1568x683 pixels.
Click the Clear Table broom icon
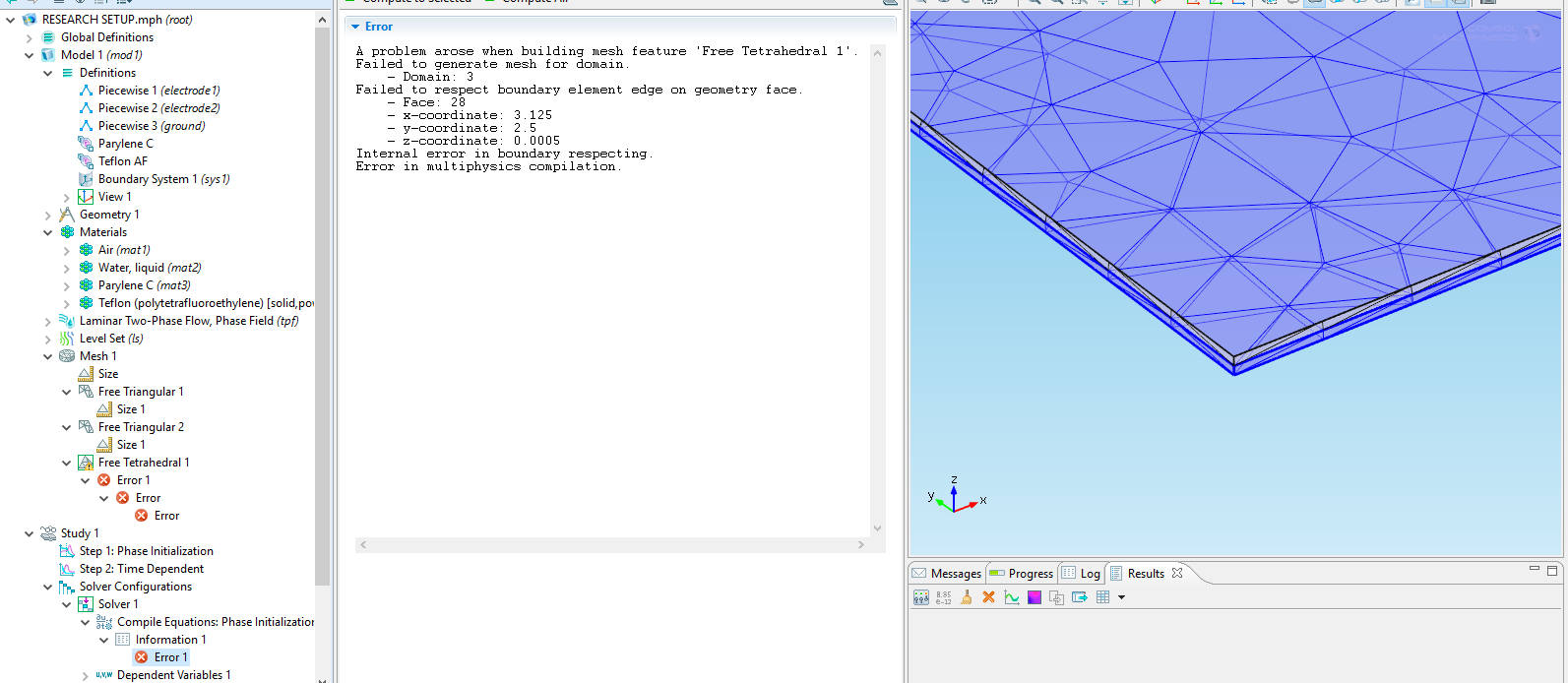click(967, 597)
